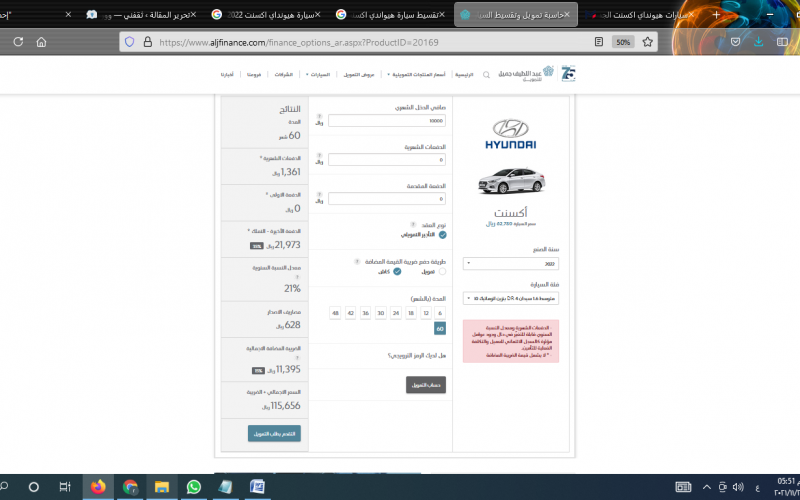This screenshot has width=800, height=500.
Task: Choose 36 month duration option
Action: 365,313
